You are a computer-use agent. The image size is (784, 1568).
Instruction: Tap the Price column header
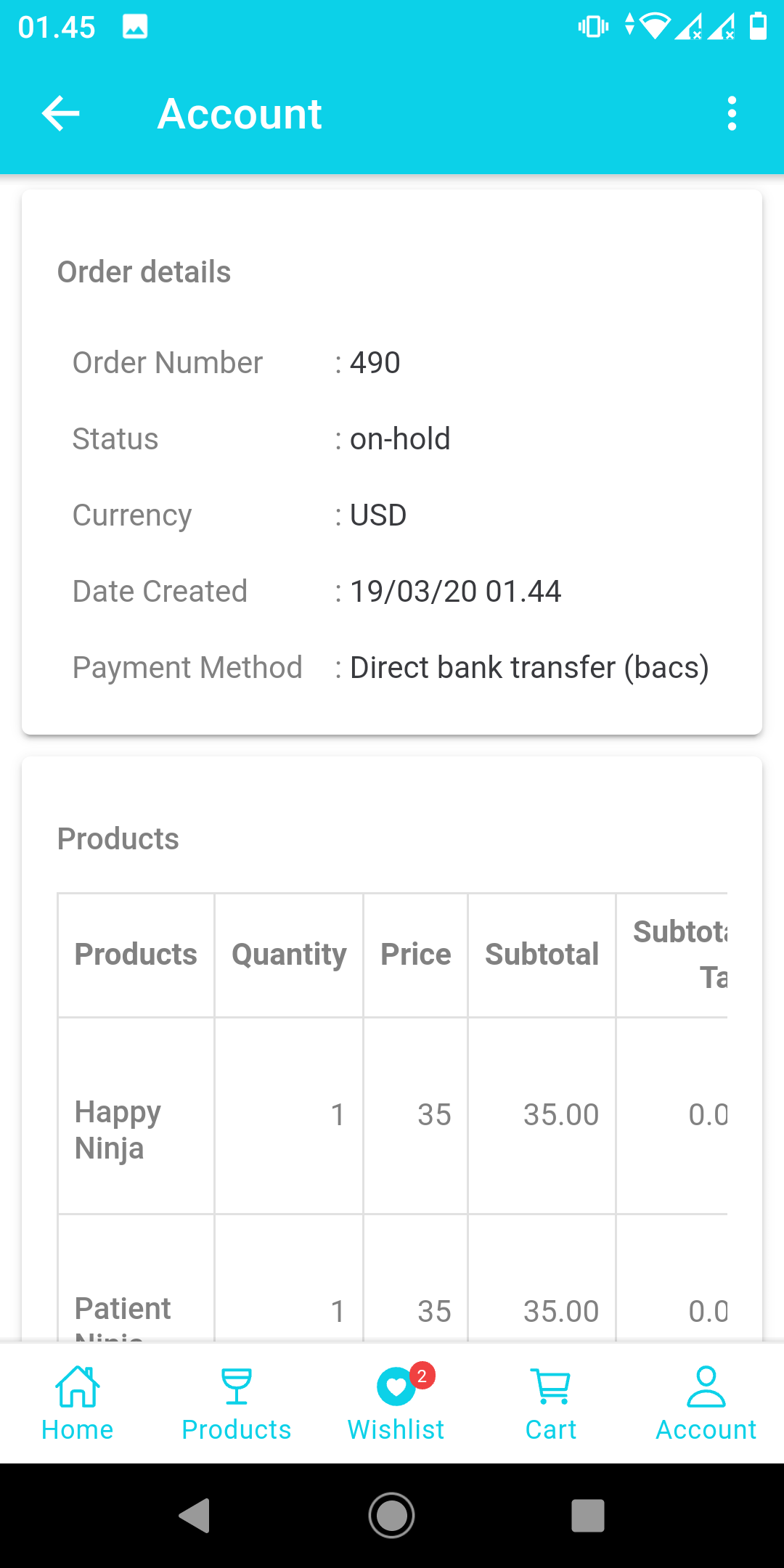416,955
